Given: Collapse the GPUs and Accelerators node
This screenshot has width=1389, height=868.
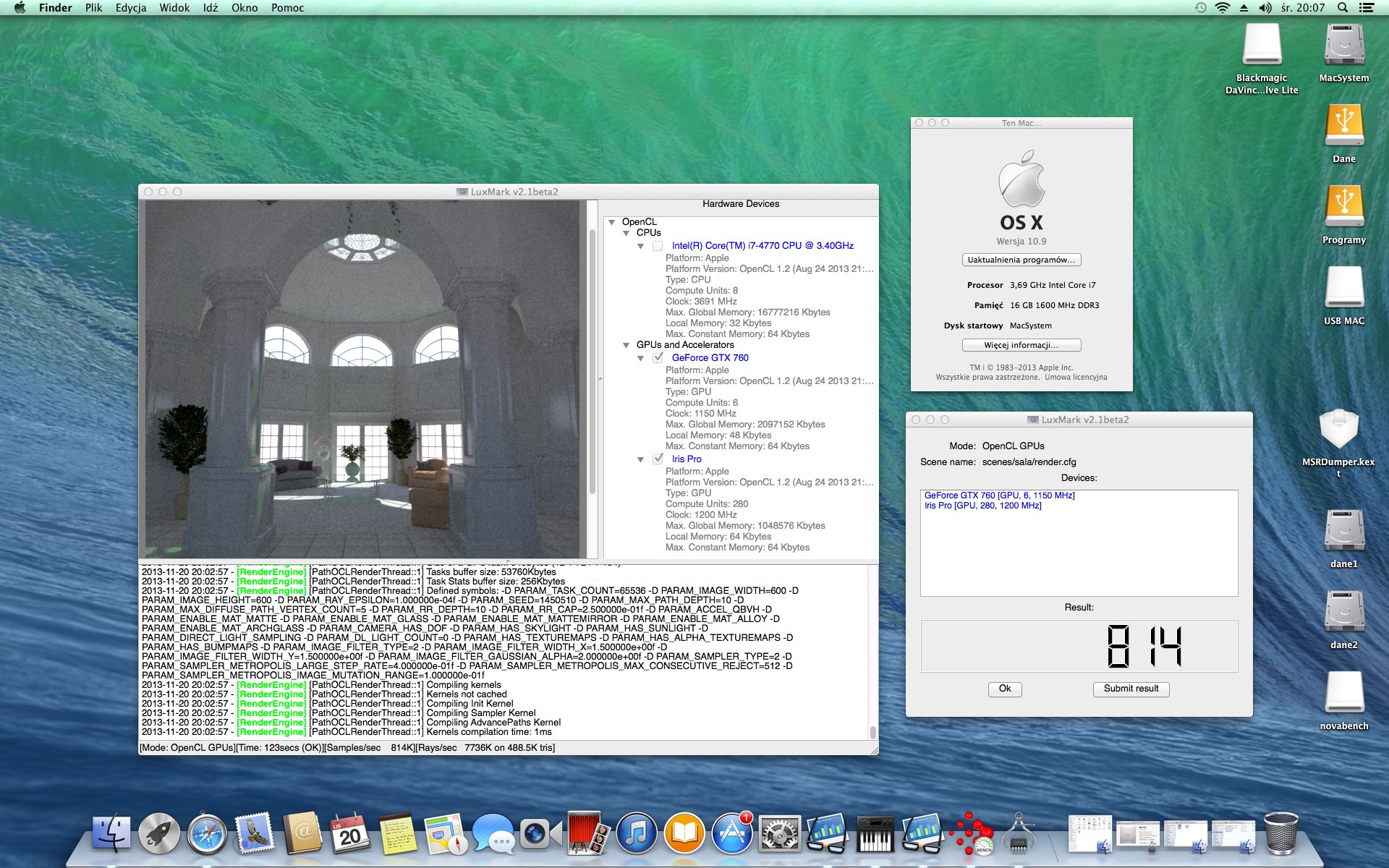Looking at the screenshot, I should coord(626,345).
